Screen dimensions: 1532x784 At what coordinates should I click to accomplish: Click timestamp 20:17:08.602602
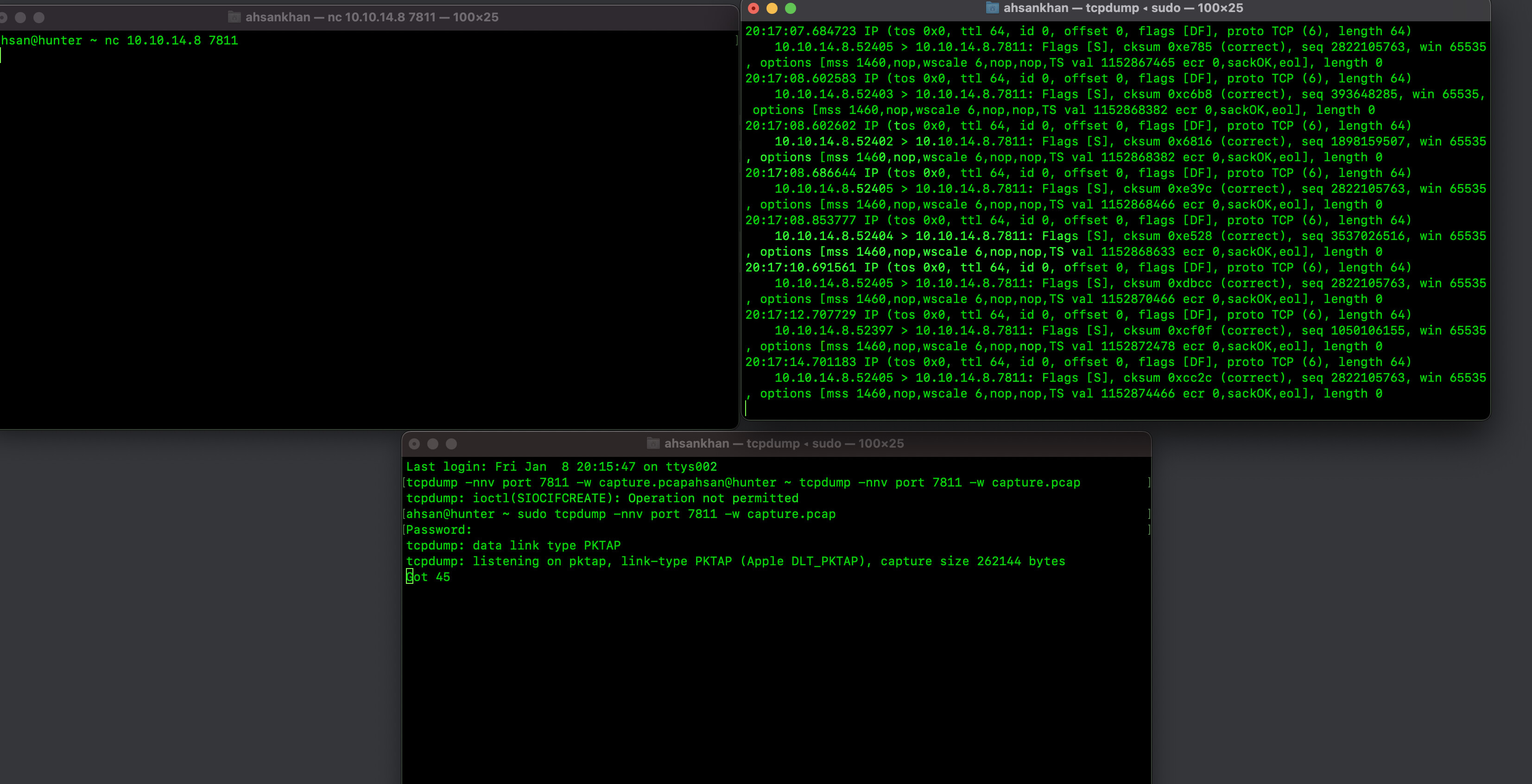coord(800,126)
